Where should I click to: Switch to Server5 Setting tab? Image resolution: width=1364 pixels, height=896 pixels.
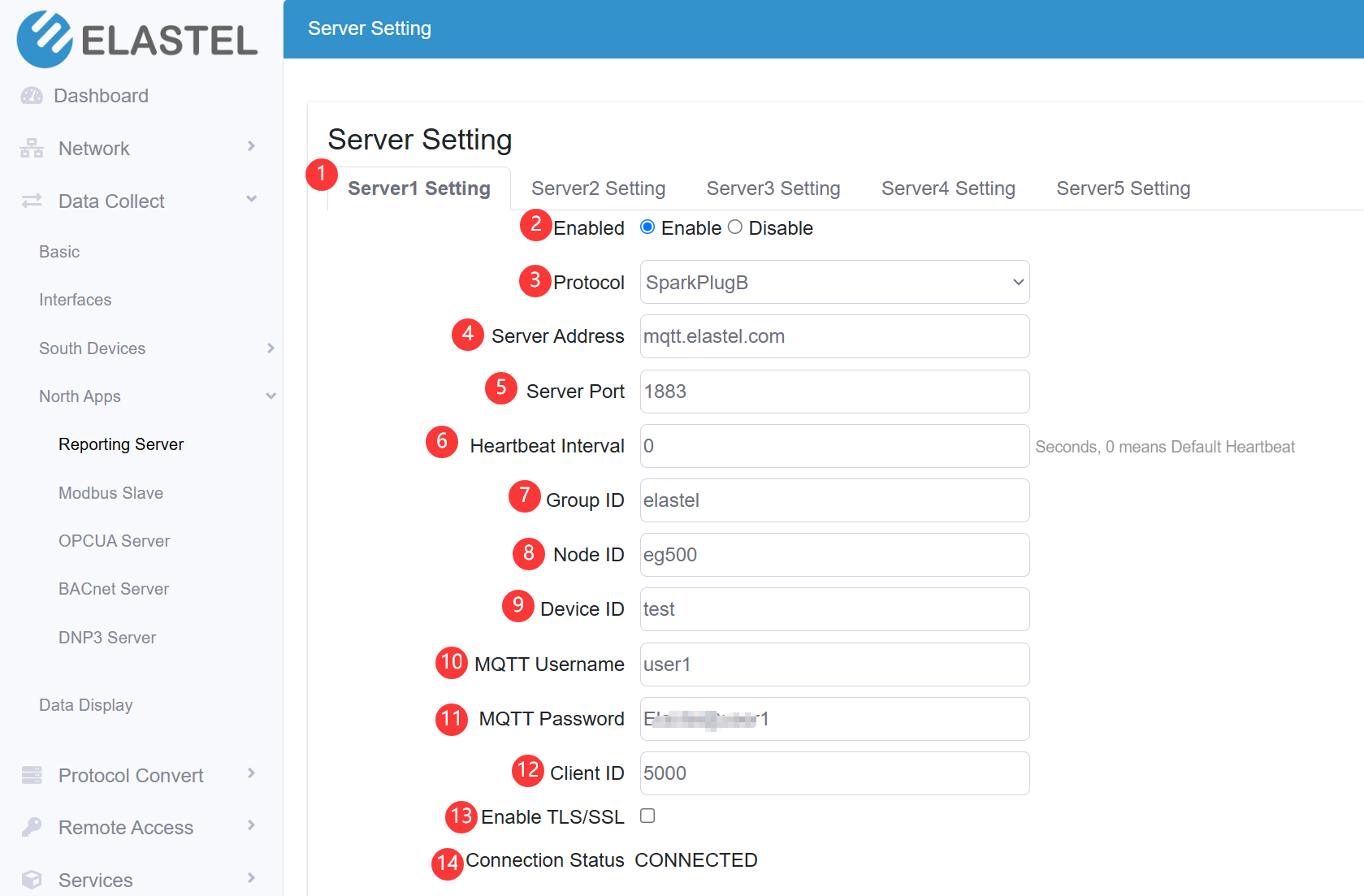point(1123,188)
